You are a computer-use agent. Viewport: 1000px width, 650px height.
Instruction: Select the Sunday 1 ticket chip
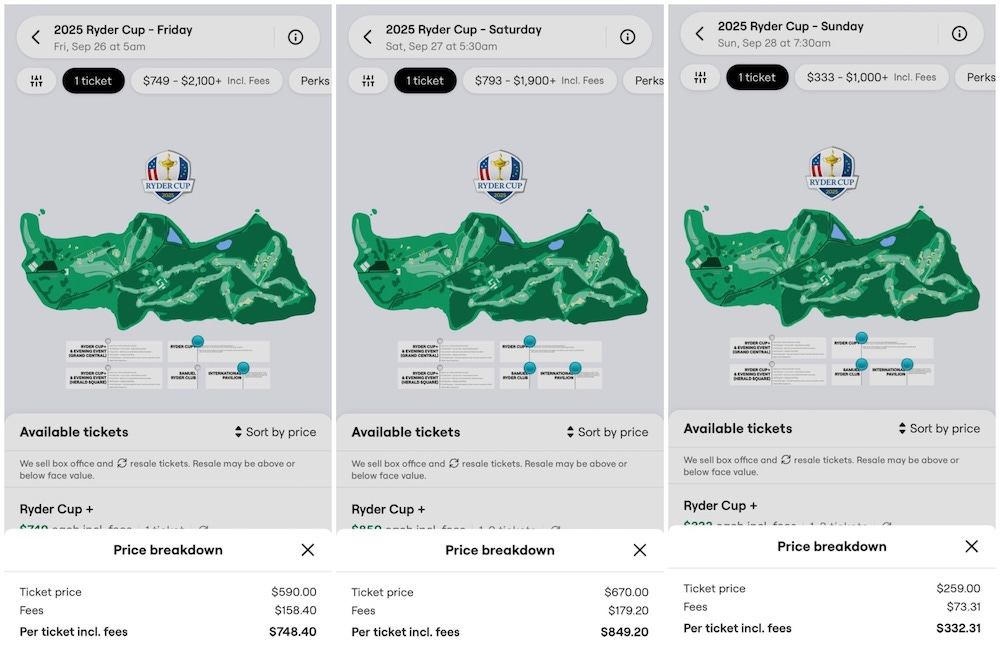(757, 78)
